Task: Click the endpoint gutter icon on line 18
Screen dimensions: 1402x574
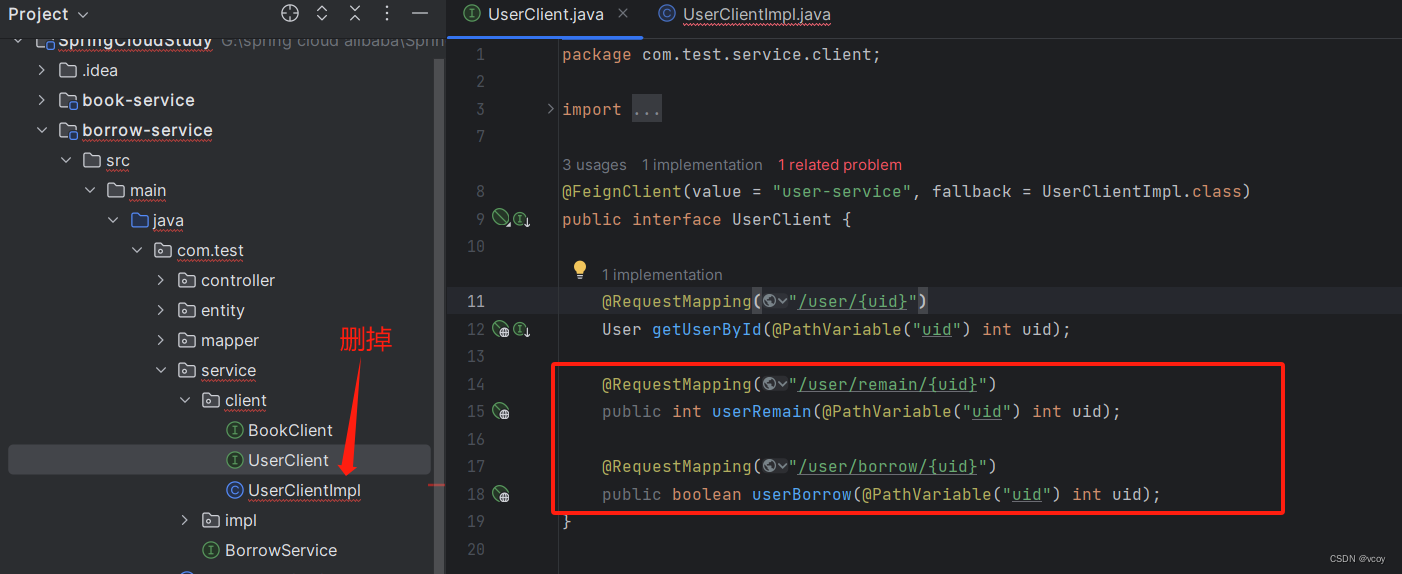Action: point(501,494)
